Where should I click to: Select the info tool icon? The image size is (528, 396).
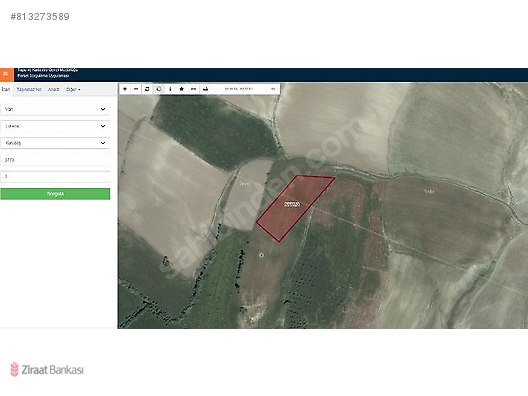tap(170, 89)
